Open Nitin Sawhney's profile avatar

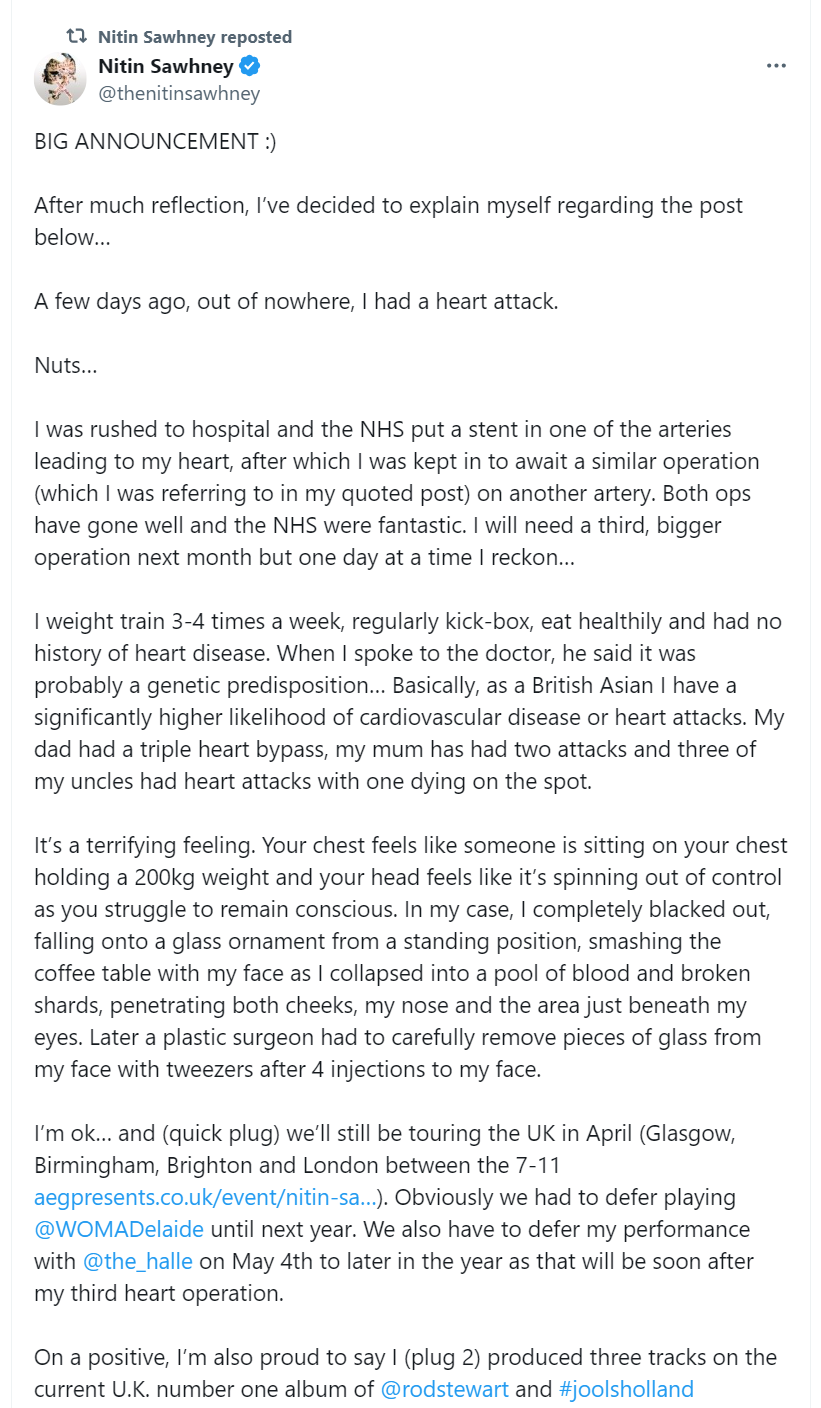[60, 79]
